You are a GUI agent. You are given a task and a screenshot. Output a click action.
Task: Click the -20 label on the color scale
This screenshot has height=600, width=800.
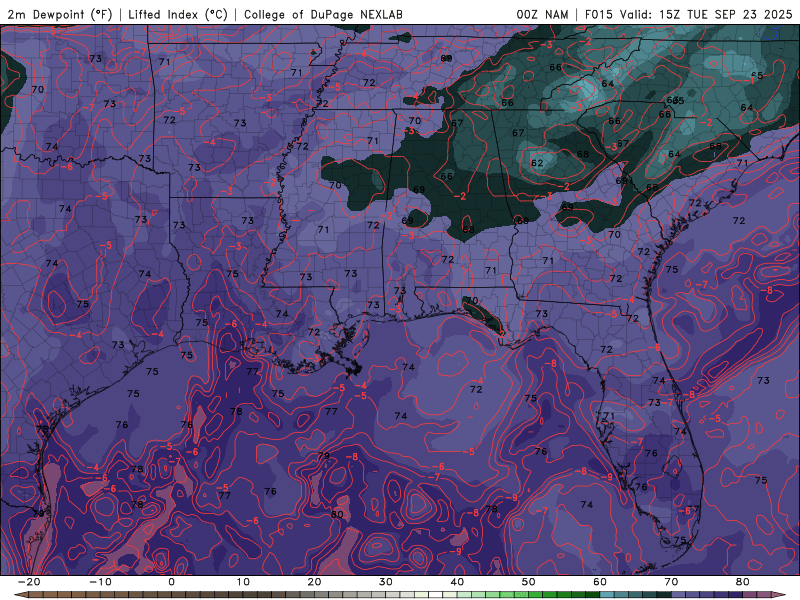coord(29,582)
